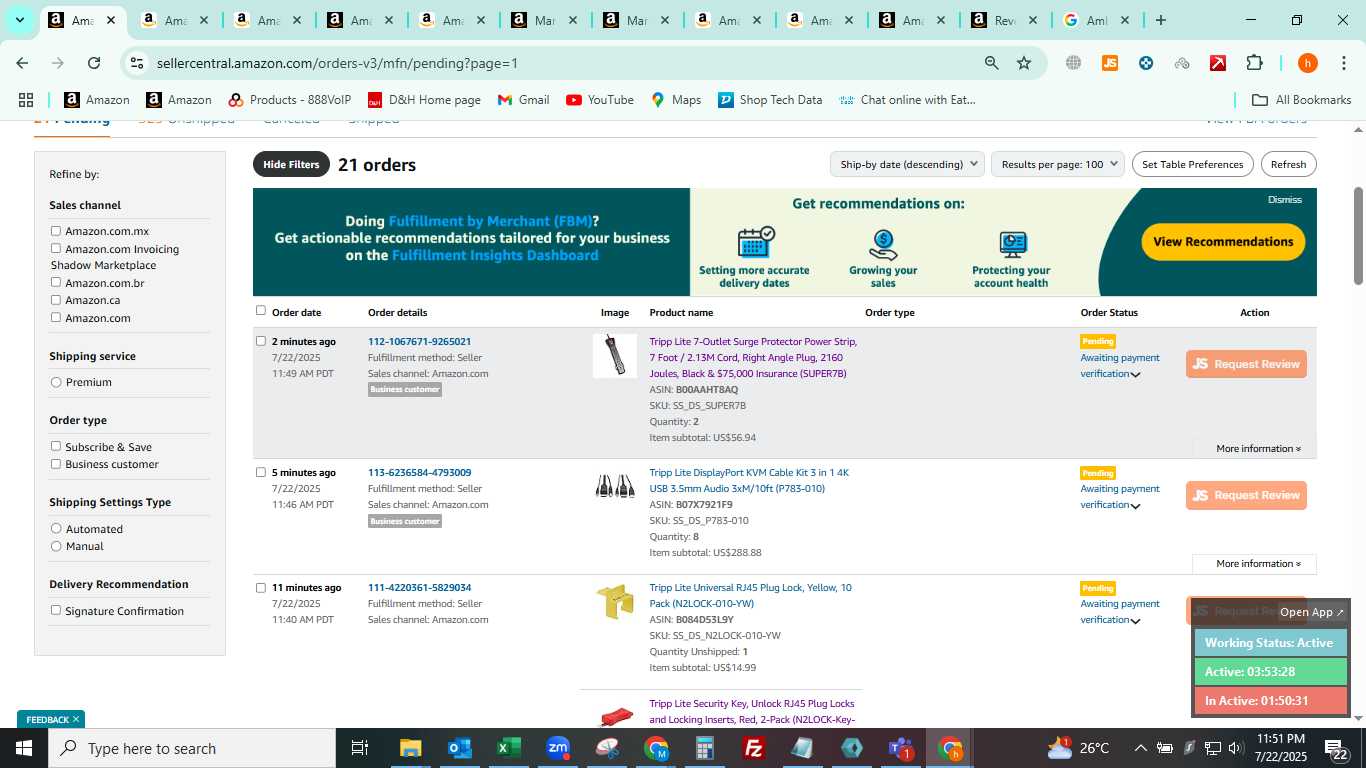Check the Business customer order type filter
The image size is (1366, 768).
point(56,464)
